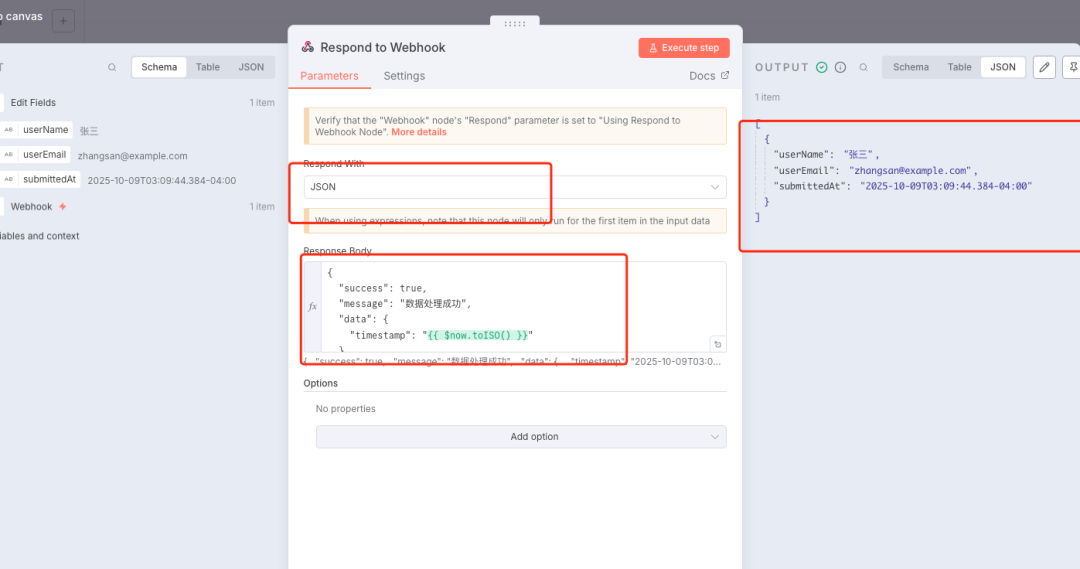Click the Response Body expand editor icon
1080x569 pixels.
tap(718, 344)
